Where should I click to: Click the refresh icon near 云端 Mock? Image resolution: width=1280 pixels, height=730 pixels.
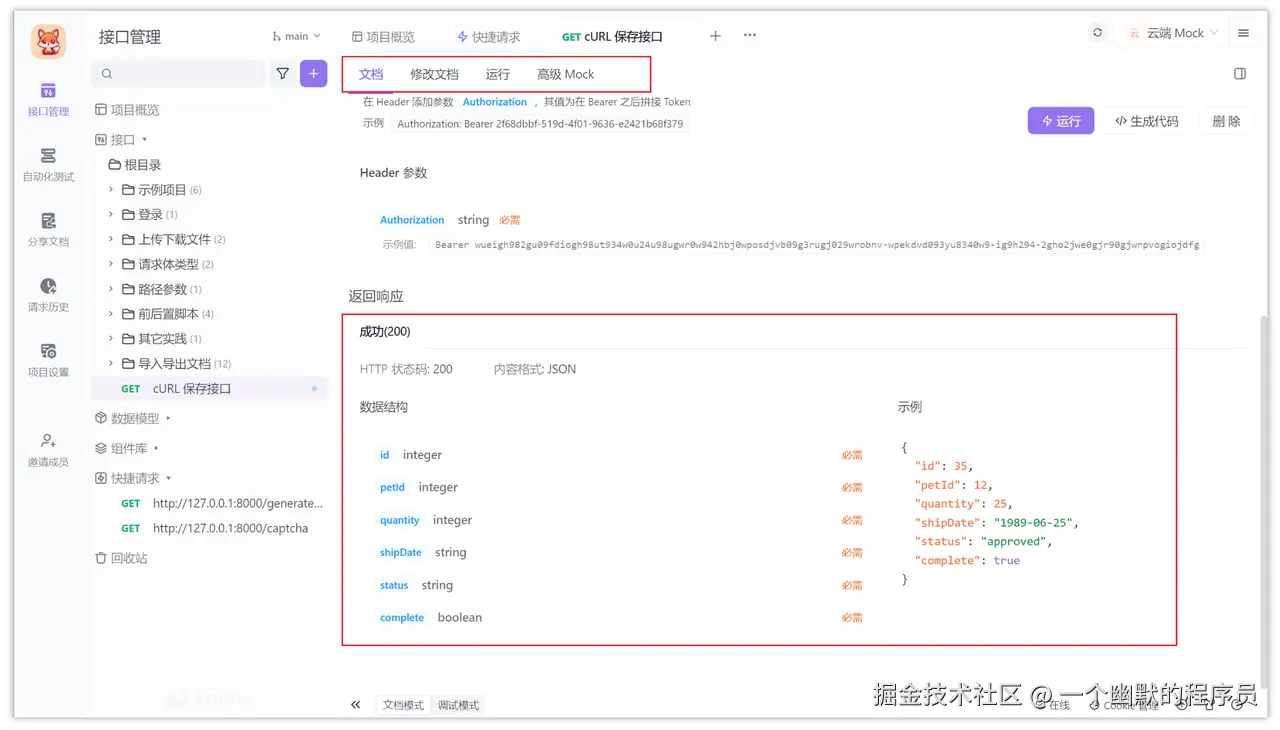1097,33
